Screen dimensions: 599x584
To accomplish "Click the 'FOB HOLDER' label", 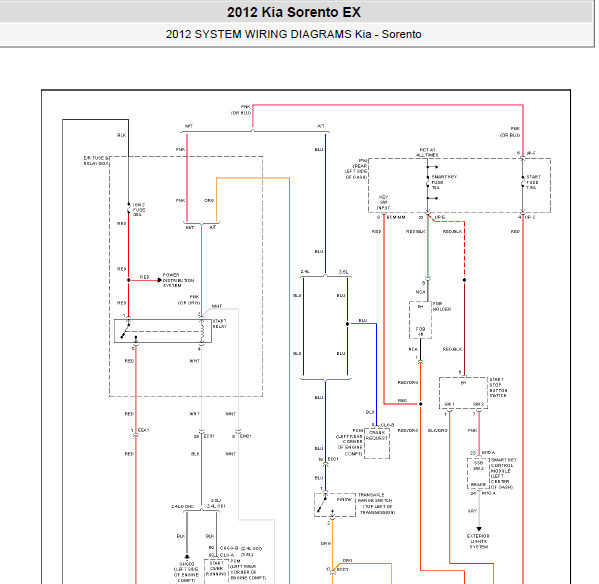I will coord(442,306).
